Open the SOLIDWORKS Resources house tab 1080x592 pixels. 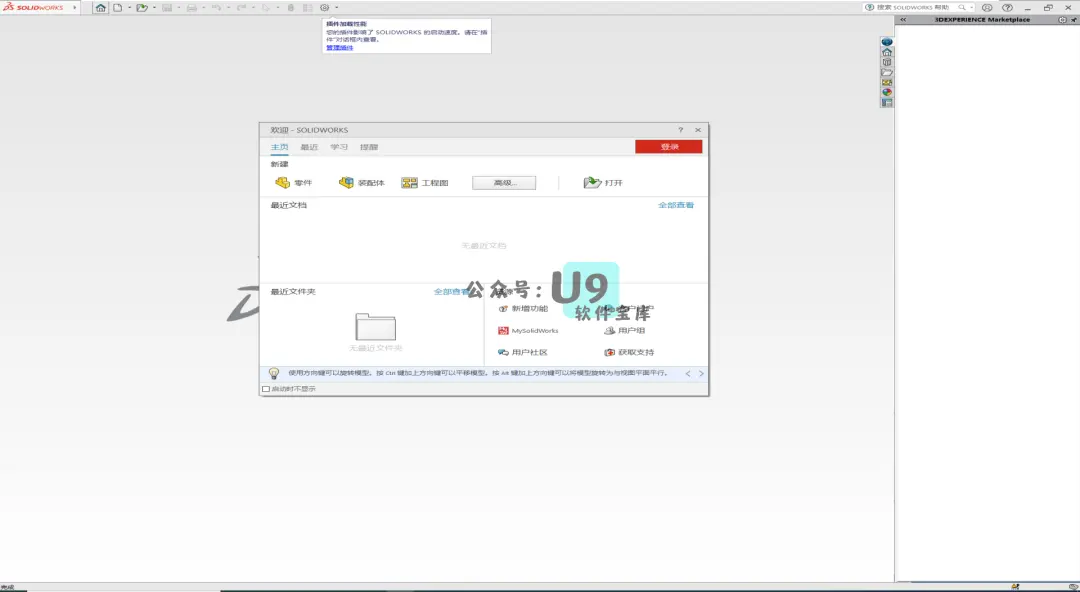point(887,52)
